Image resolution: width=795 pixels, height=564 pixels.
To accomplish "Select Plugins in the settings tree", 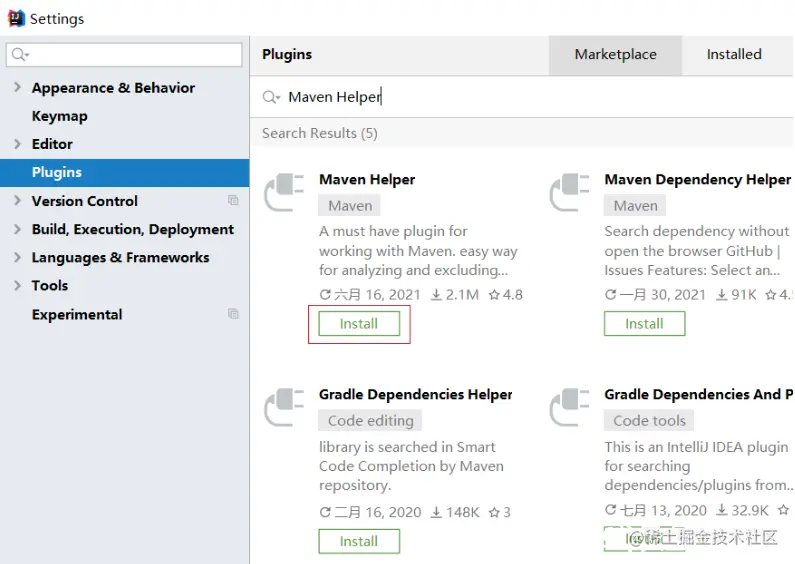I will pos(125,172).
